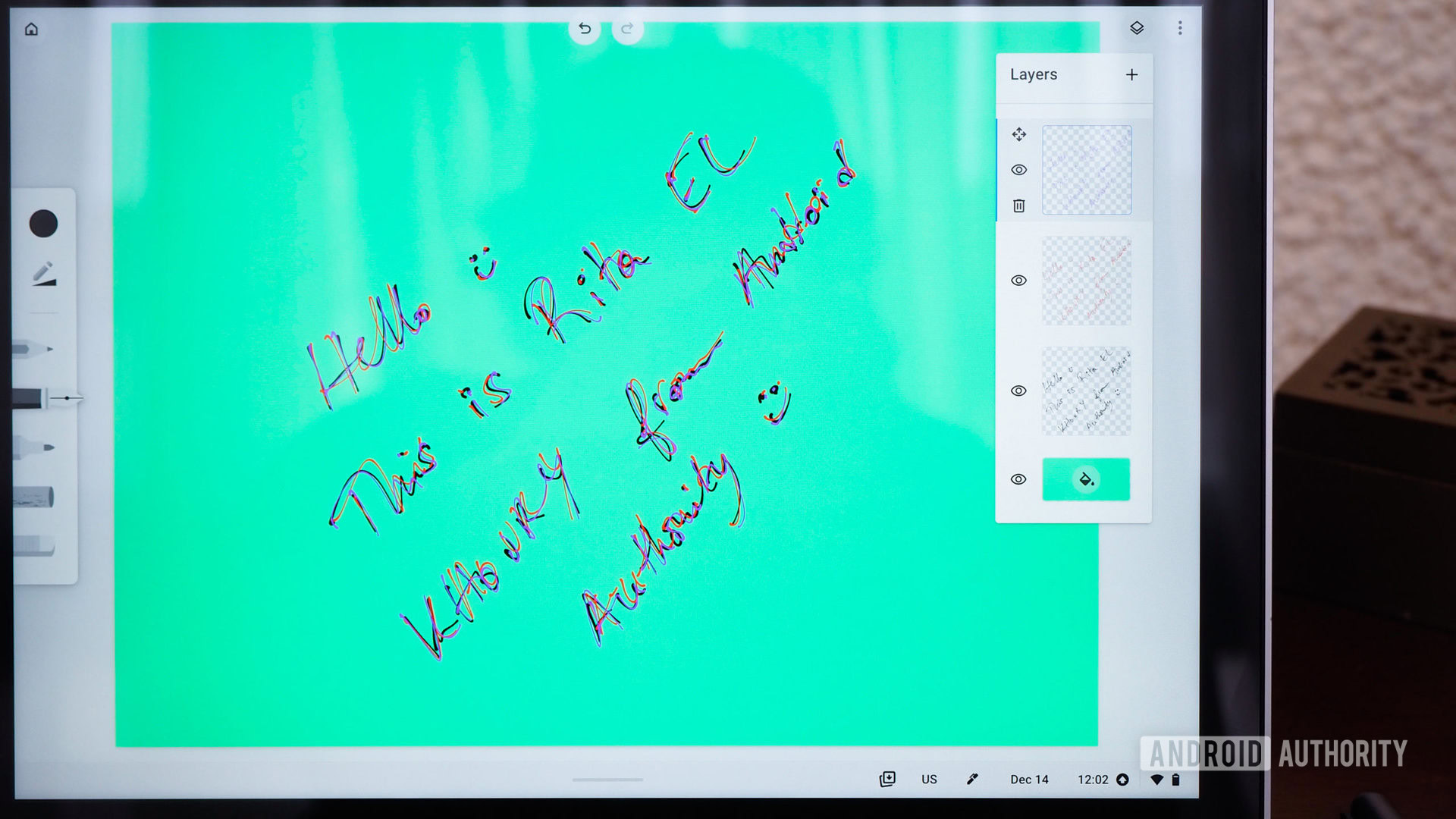Screen dimensions: 1456x819
Task: Select the third handwriting layer thumbnail
Action: (x=1086, y=391)
